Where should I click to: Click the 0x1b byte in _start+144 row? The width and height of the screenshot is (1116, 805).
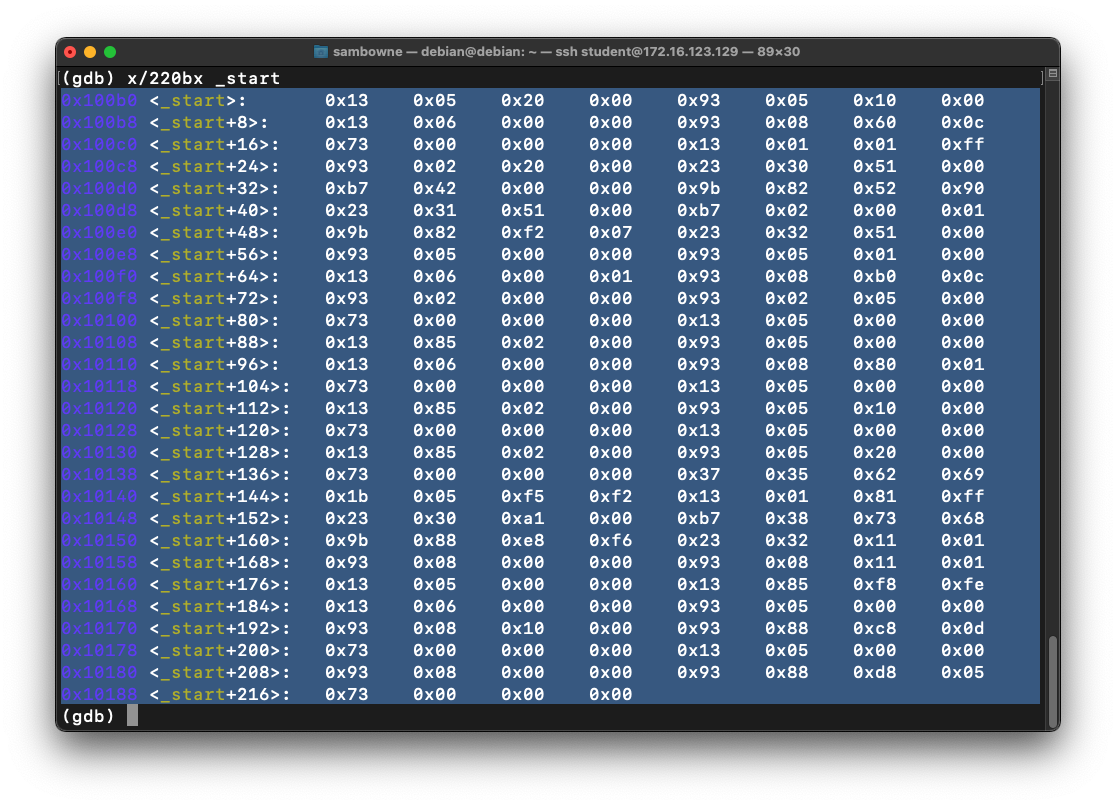point(346,496)
